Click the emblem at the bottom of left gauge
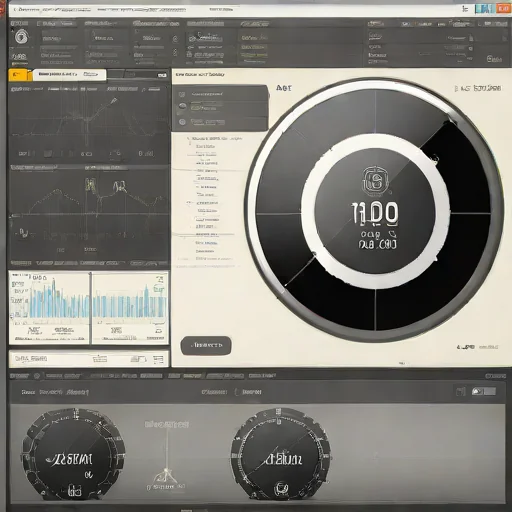The width and height of the screenshot is (512, 512). [x=75, y=490]
